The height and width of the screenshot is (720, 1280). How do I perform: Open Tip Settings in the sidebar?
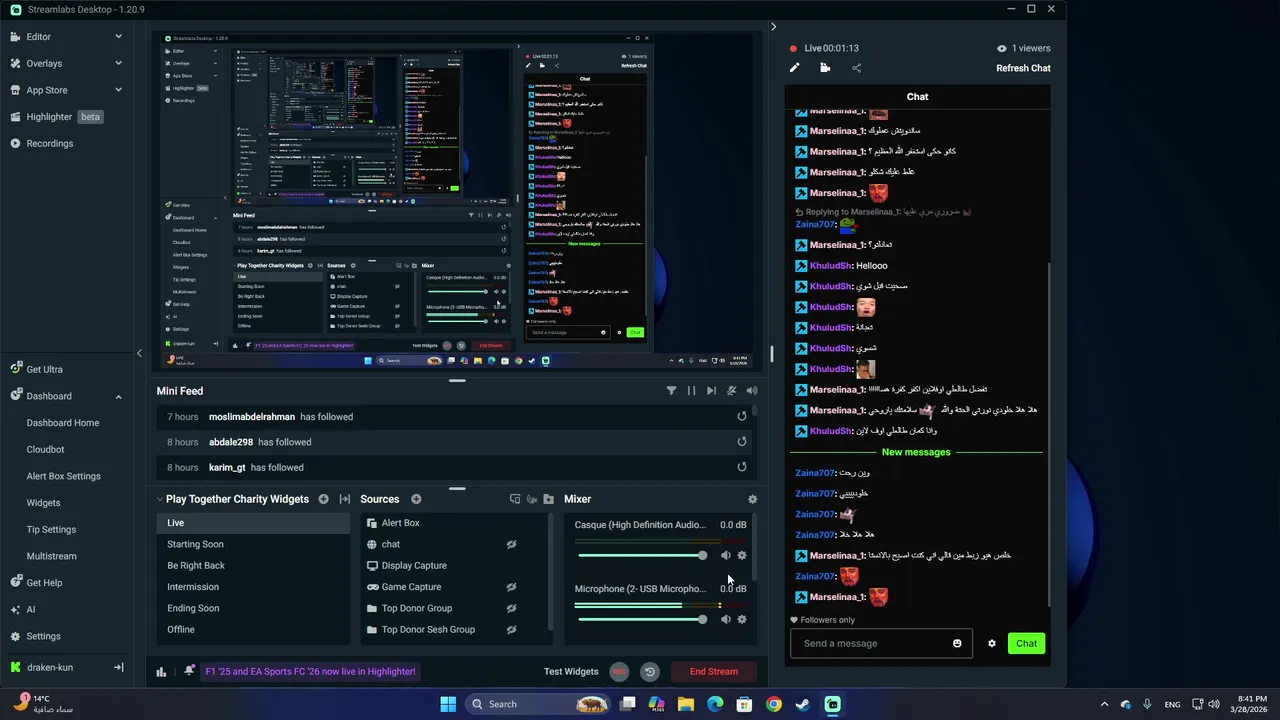tap(51, 530)
